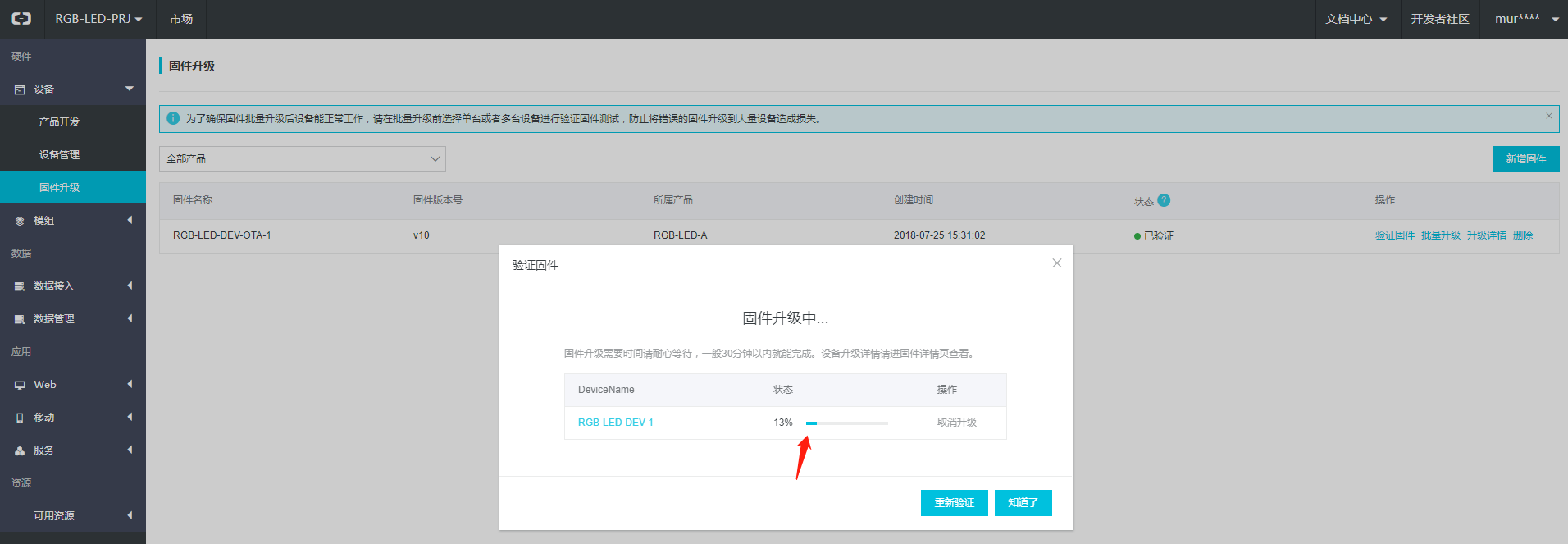1568x544 pixels.
Task: Close the 验证固件 dialog with X
Action: 1056,263
